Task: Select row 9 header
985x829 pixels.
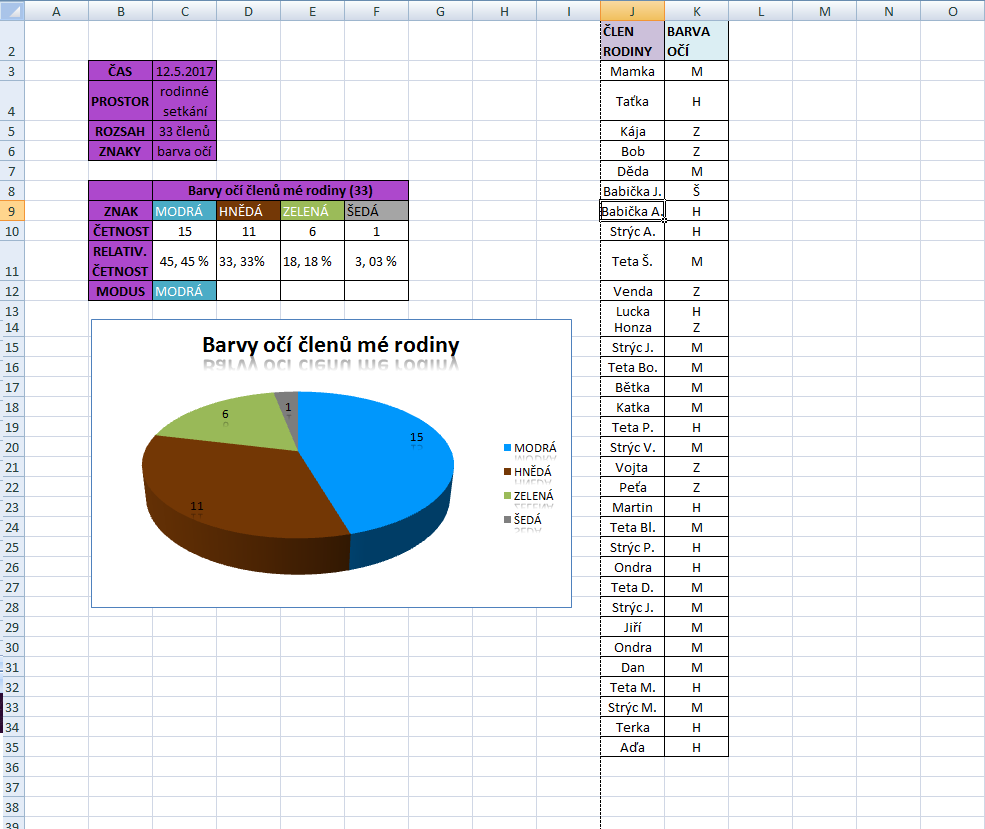Action: pos(11,210)
